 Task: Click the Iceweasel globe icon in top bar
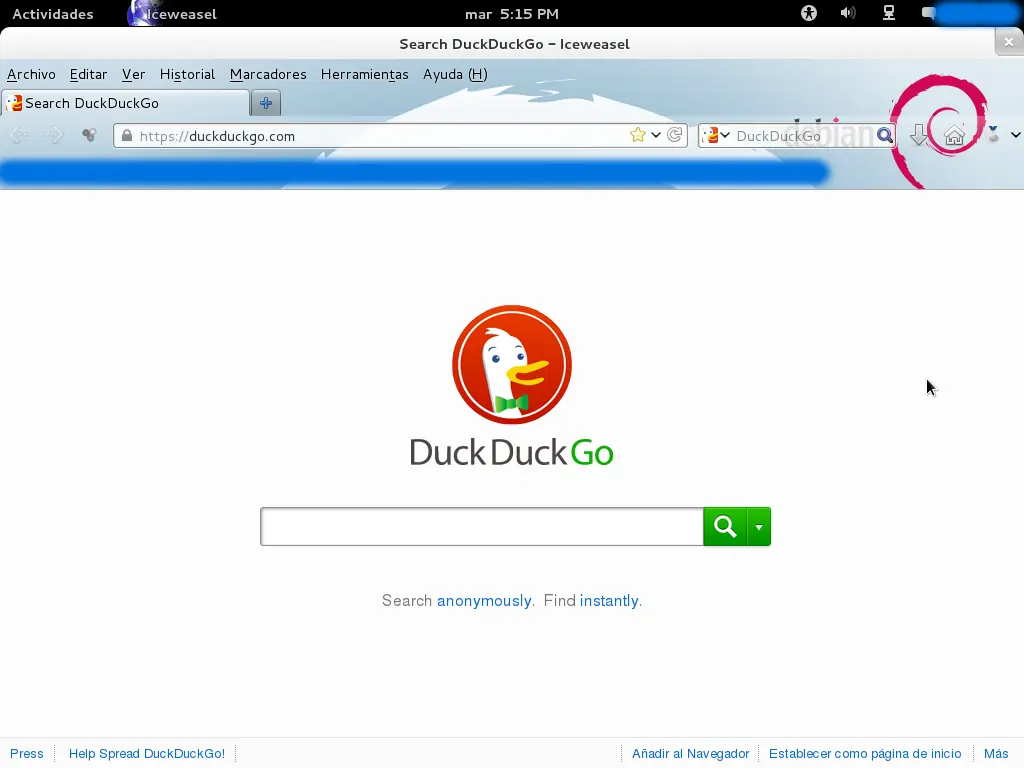140,13
